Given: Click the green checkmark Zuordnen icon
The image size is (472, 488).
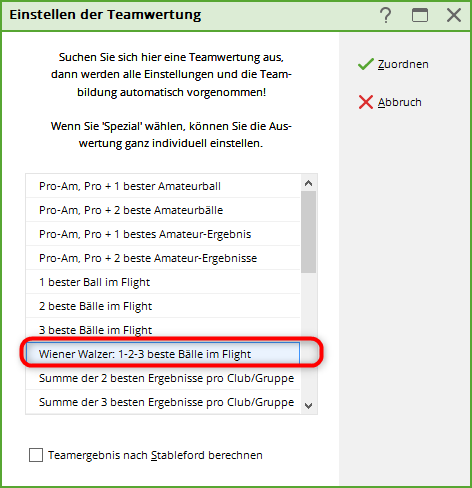Looking at the screenshot, I should (366, 64).
